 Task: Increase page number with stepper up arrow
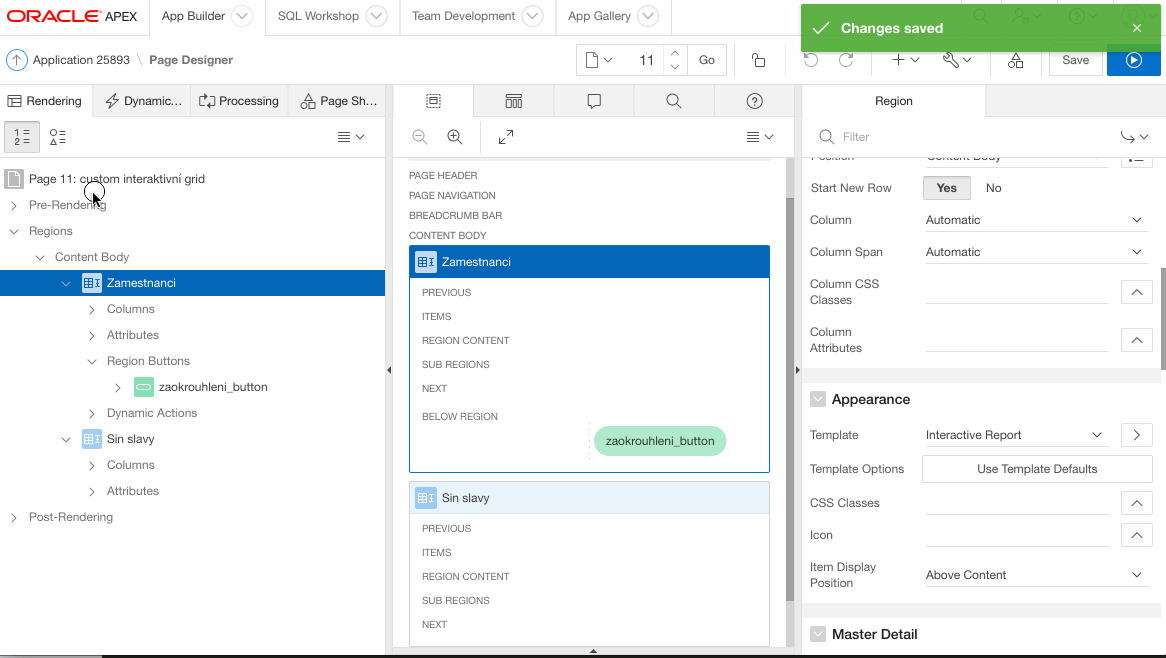coord(675,53)
